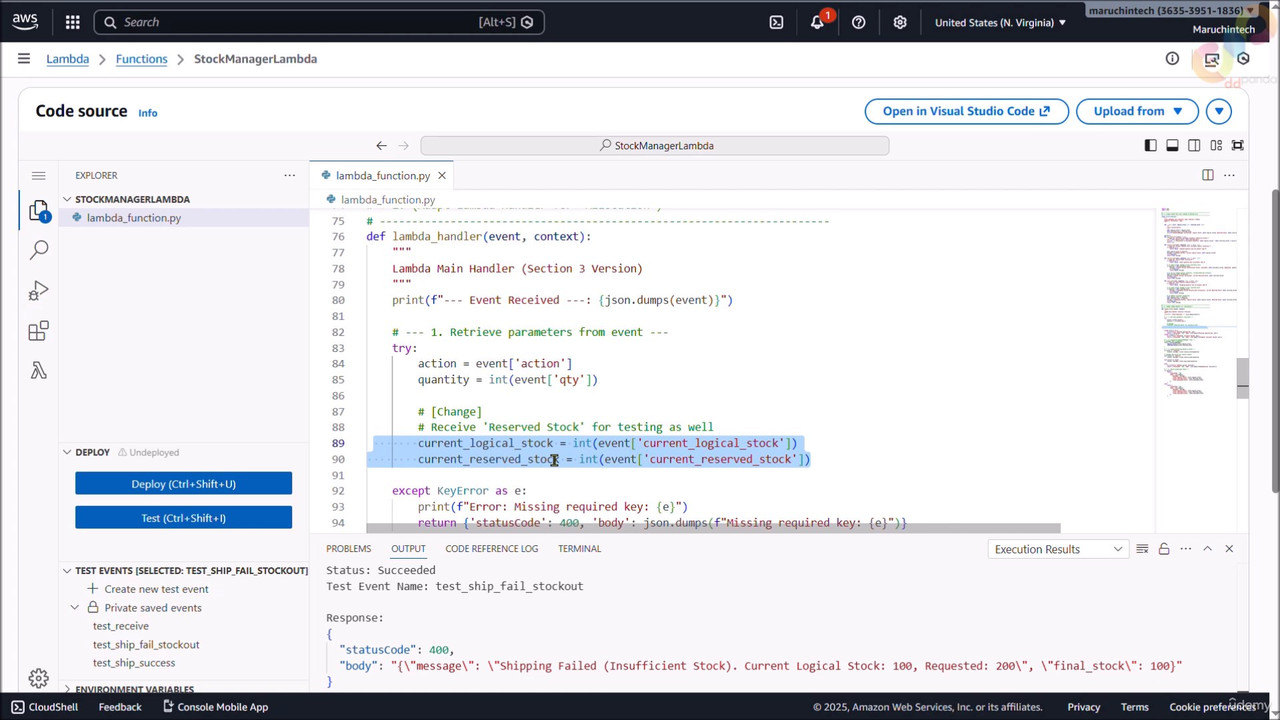Screen dimensions: 1280x720
Task: Switch to the TERMINAL panel tab
Action: [x=579, y=548]
